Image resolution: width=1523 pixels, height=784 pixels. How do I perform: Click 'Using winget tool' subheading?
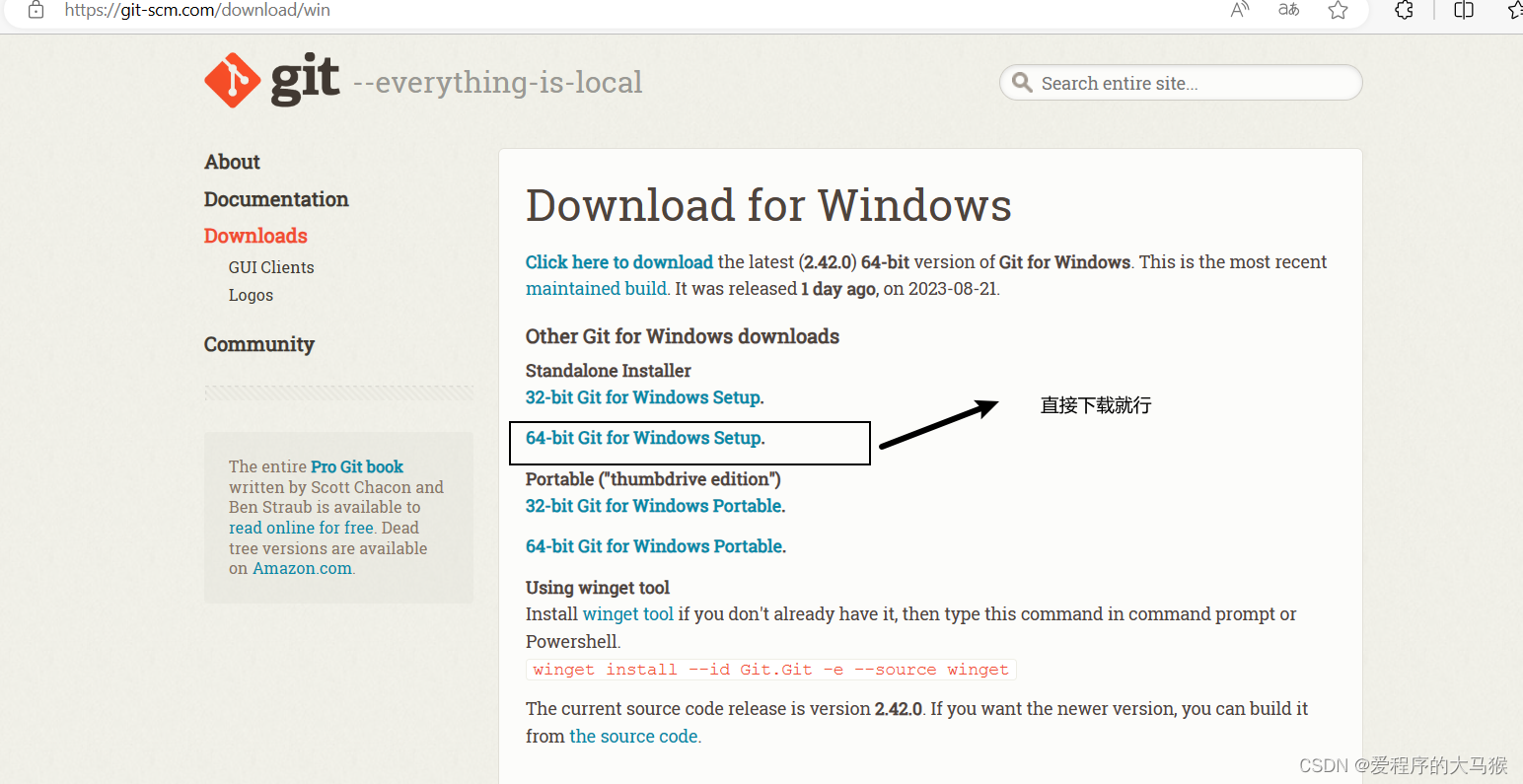pos(598,588)
